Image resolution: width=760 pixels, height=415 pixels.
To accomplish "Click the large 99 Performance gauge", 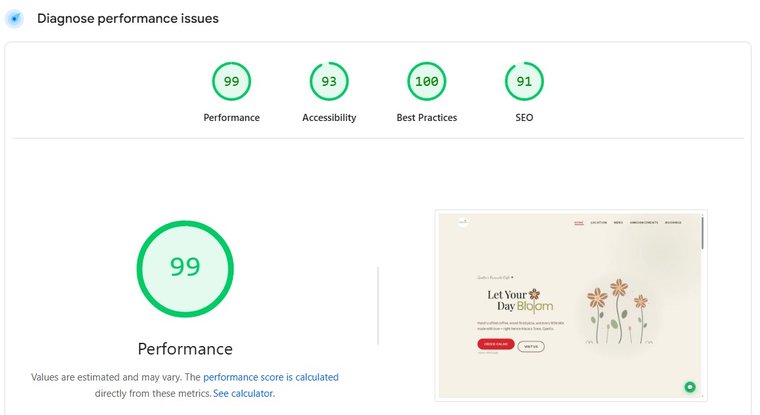I will [x=185, y=269].
